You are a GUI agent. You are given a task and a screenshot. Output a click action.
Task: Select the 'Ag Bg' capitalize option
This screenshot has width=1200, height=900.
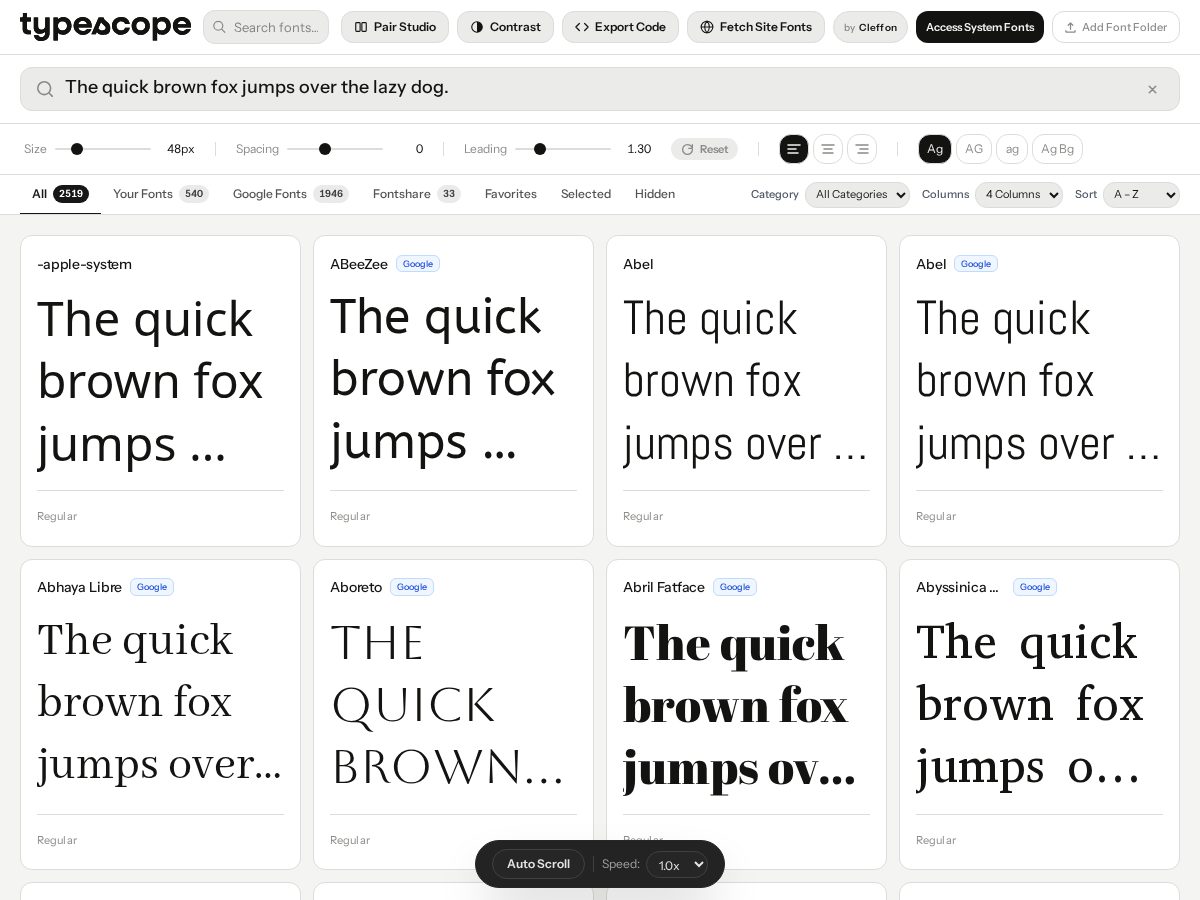tap(1057, 149)
